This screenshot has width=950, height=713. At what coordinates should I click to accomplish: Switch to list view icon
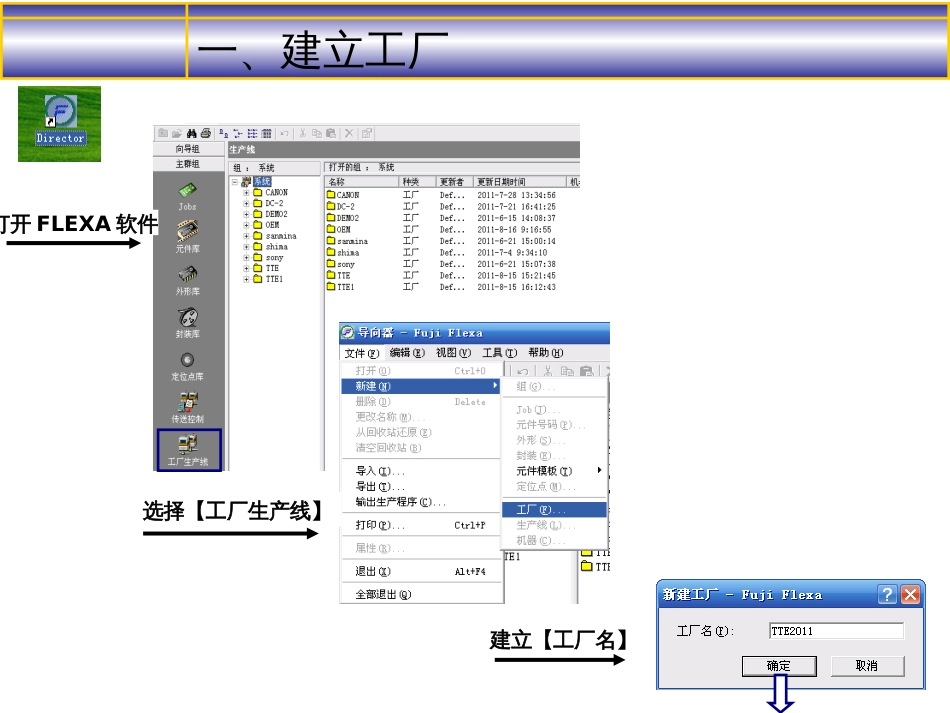tap(252, 133)
